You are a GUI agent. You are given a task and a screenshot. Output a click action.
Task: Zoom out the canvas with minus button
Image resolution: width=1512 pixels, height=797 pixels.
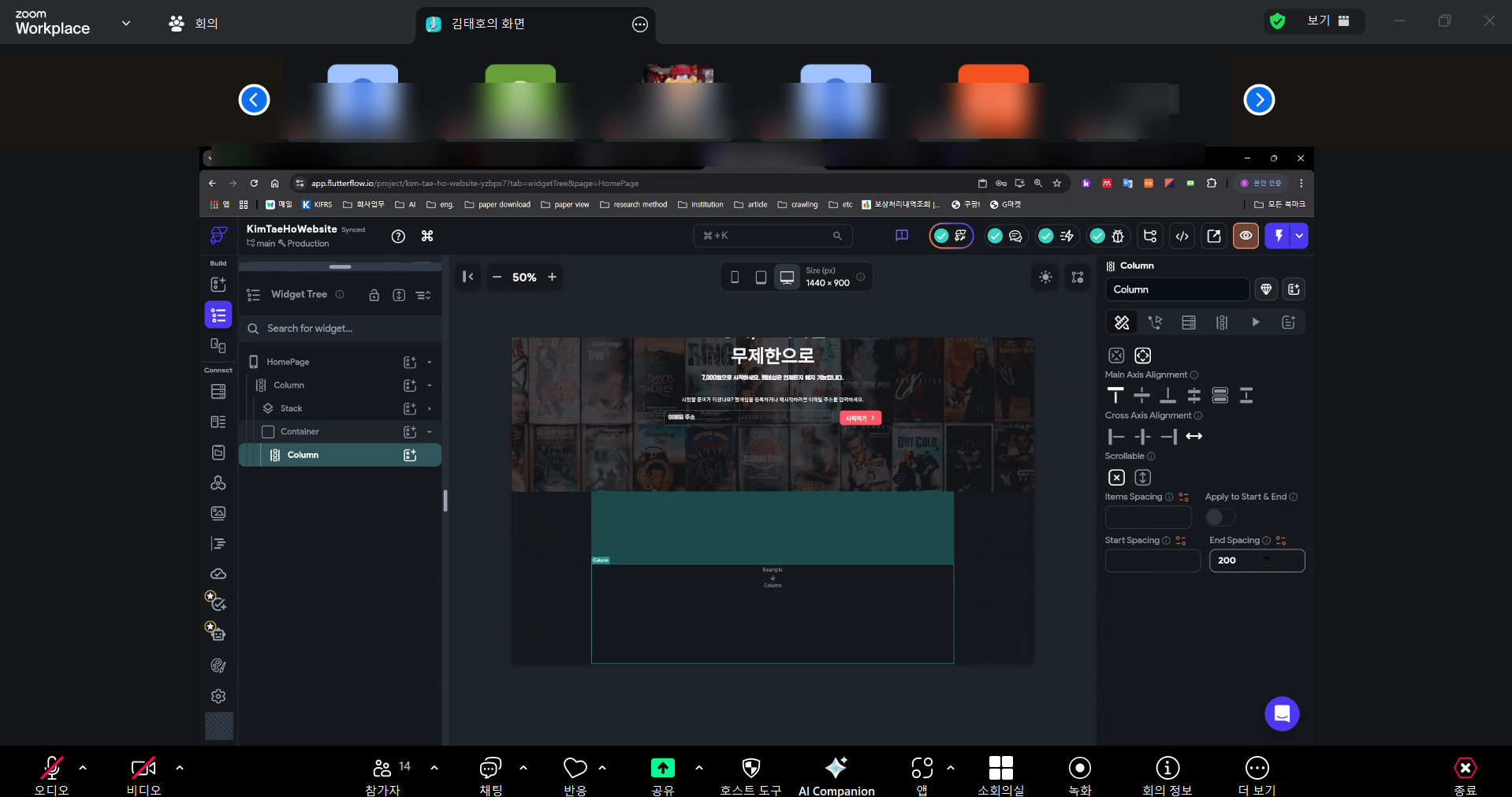497,277
